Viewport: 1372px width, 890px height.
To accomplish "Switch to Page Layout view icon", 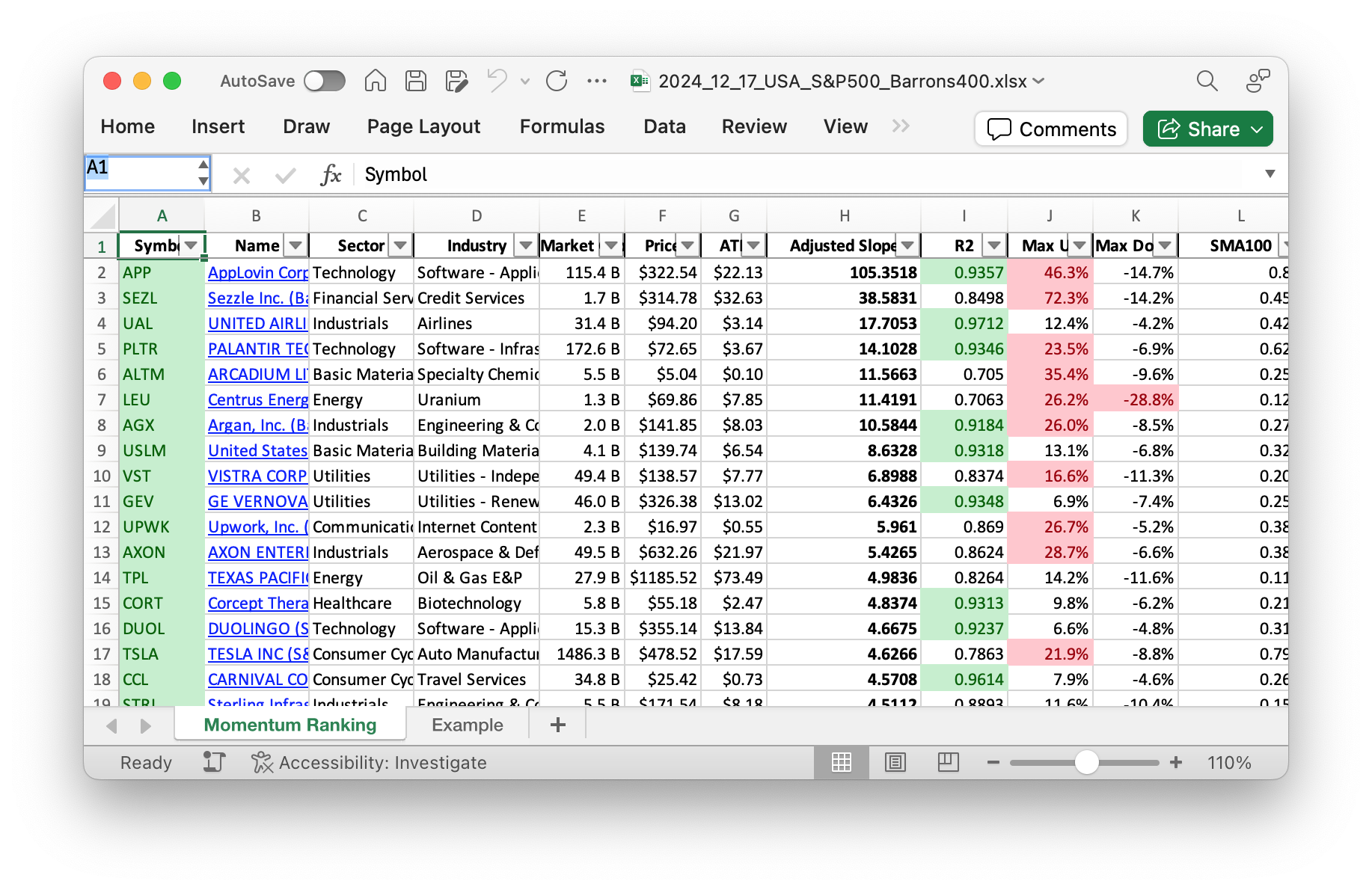I will pyautogui.click(x=895, y=762).
